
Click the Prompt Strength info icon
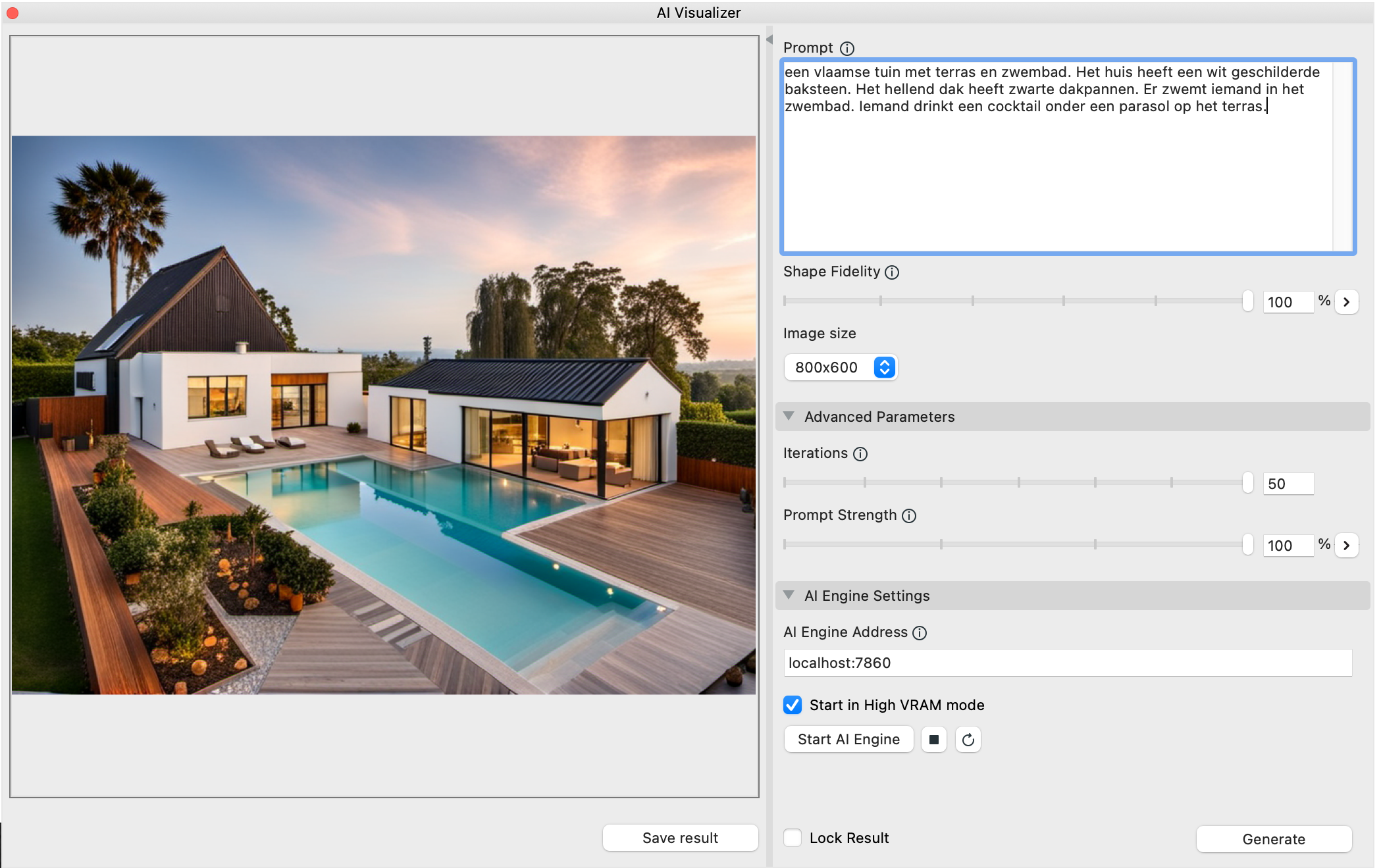909,516
